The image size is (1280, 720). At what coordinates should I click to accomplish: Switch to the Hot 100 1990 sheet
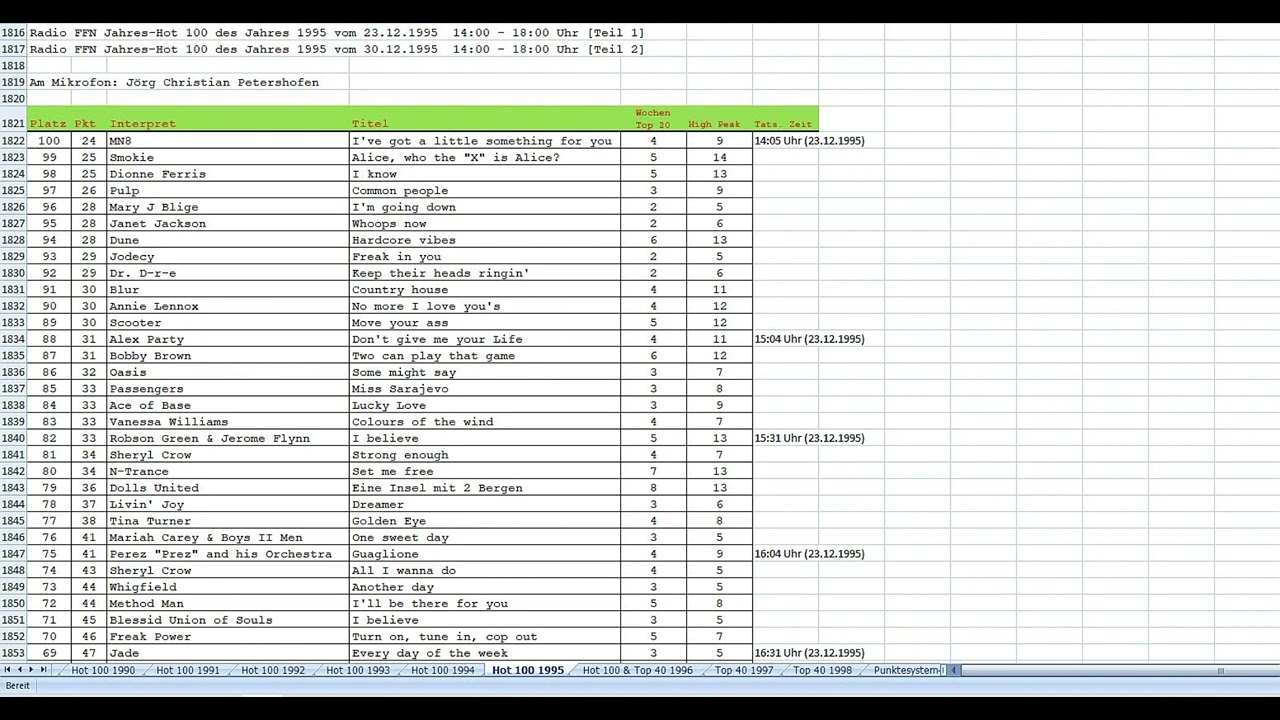point(103,670)
